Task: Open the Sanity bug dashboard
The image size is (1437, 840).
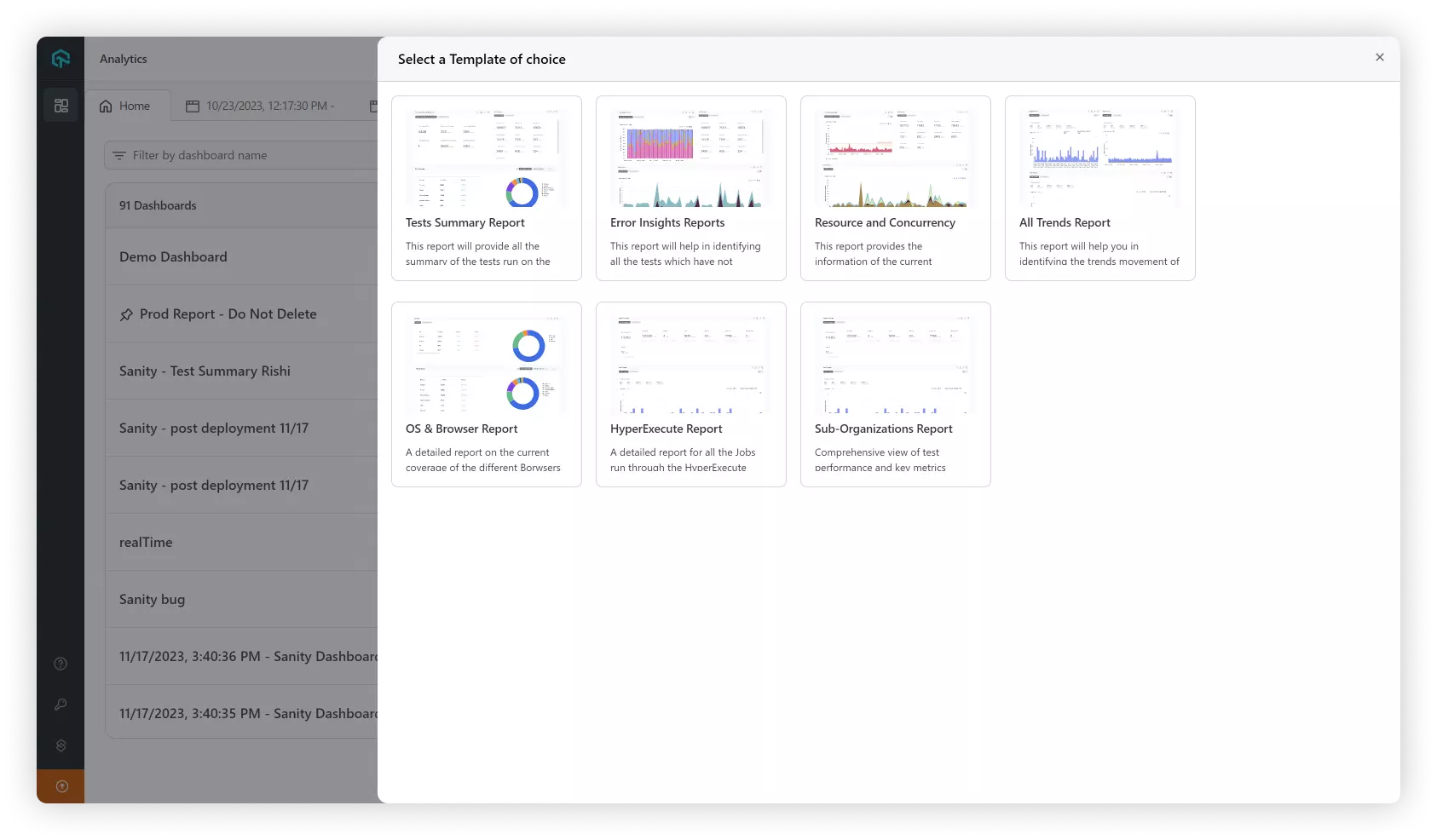Action: point(153,600)
